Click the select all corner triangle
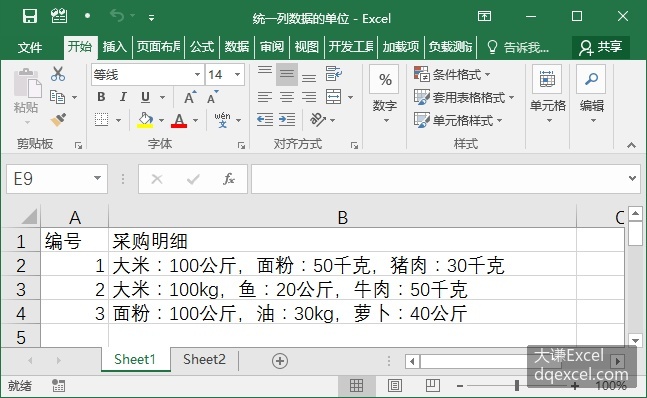This screenshot has width=647, height=398. [x=29, y=216]
